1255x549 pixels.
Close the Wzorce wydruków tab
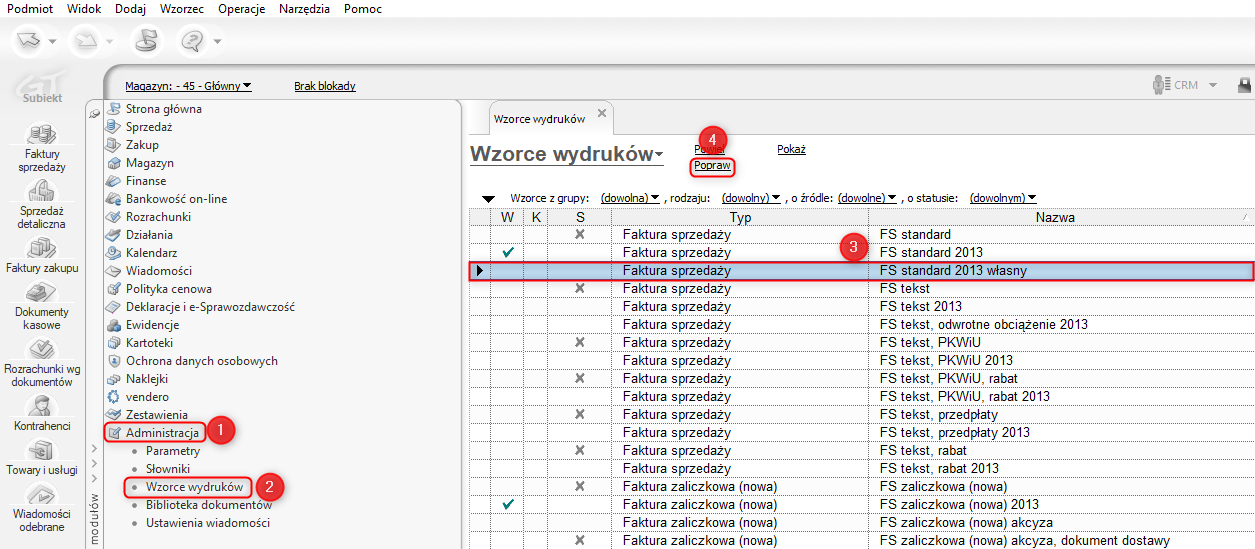(x=601, y=113)
